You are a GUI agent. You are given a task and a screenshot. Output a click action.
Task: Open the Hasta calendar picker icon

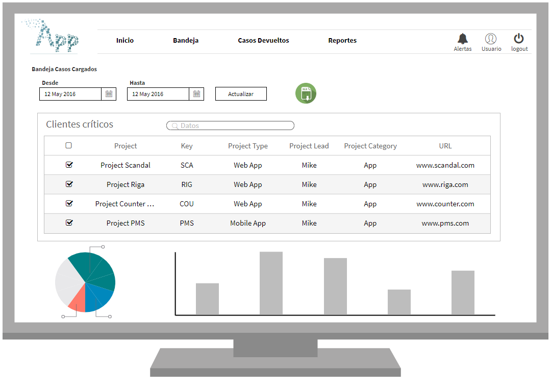[x=196, y=94]
